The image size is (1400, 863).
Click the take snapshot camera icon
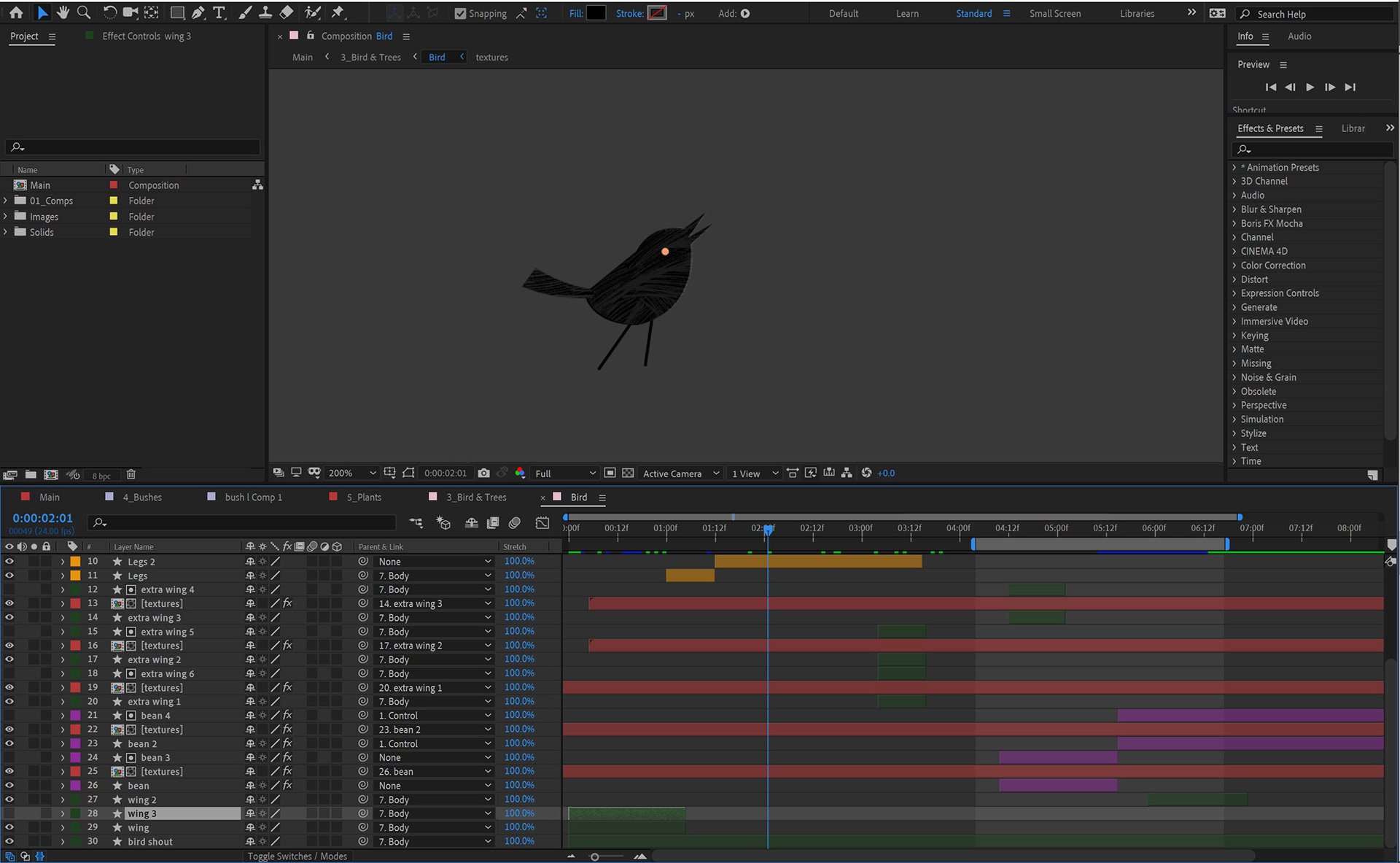[x=483, y=473]
